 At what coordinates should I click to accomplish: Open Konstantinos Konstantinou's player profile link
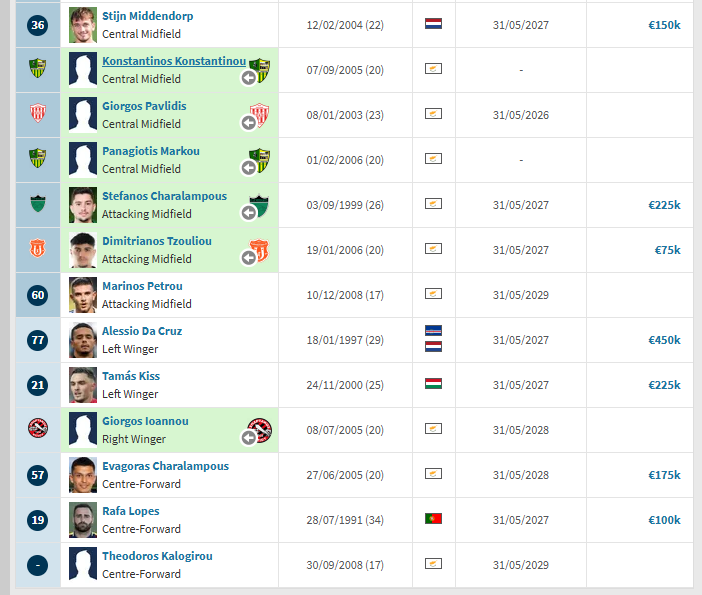tap(173, 61)
